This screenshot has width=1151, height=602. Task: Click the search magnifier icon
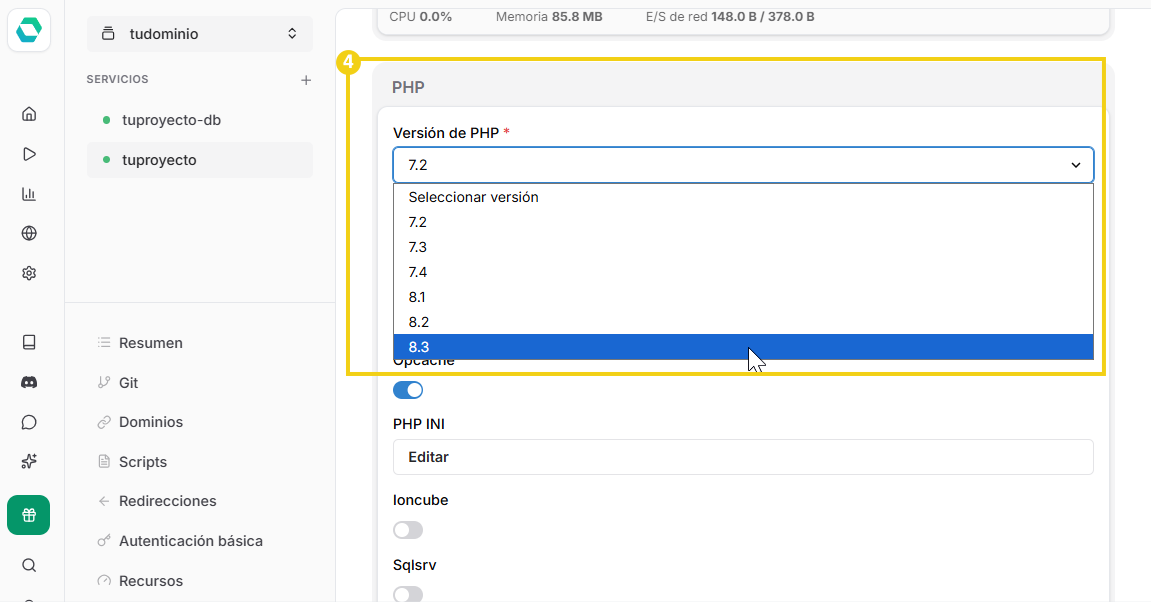[28, 564]
